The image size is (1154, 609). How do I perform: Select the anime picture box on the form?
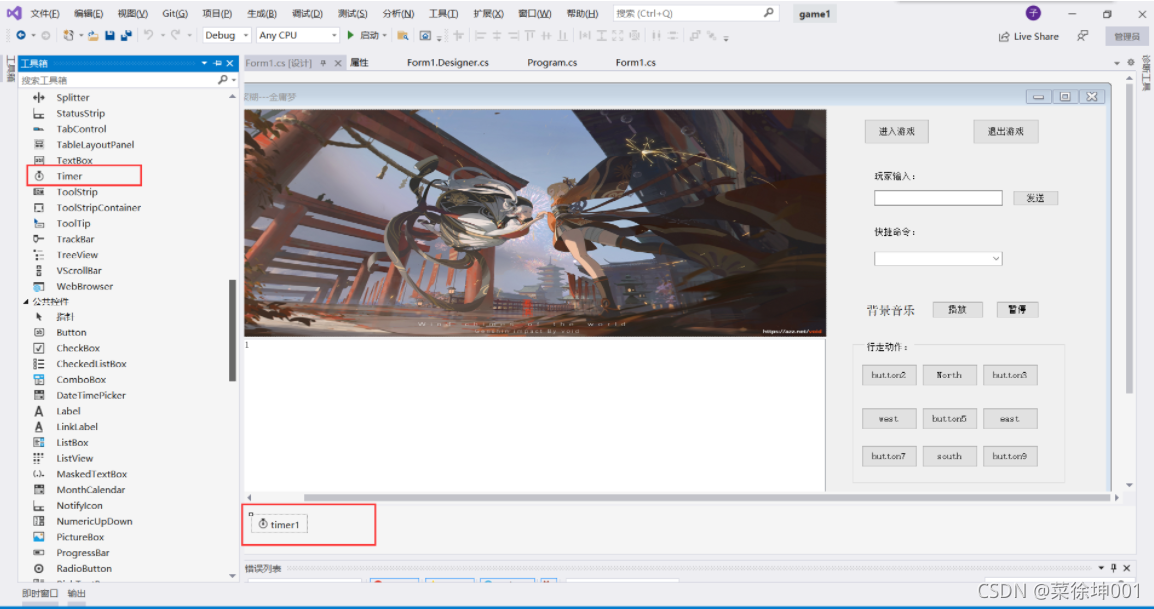coord(535,223)
